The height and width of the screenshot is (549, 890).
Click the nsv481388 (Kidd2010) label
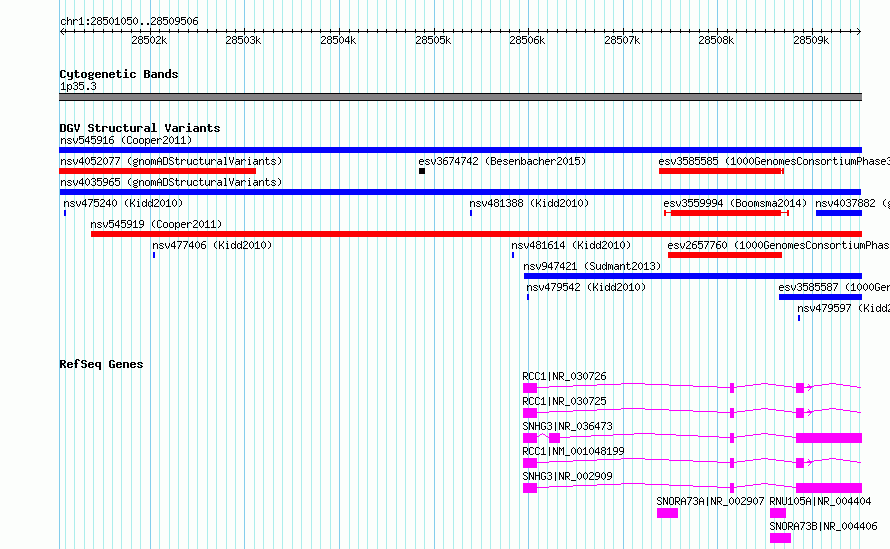529,203
